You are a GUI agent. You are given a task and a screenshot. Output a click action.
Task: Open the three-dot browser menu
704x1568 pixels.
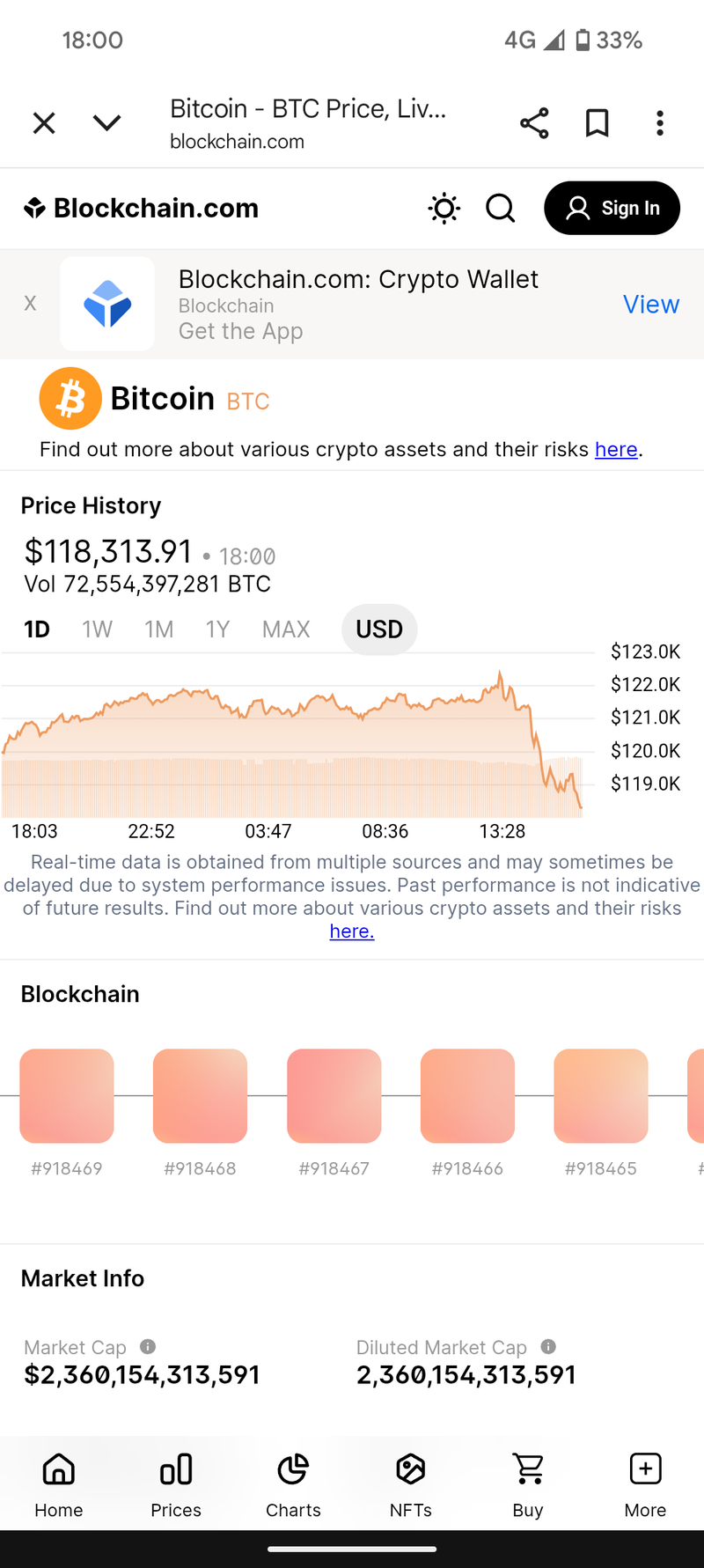[660, 123]
